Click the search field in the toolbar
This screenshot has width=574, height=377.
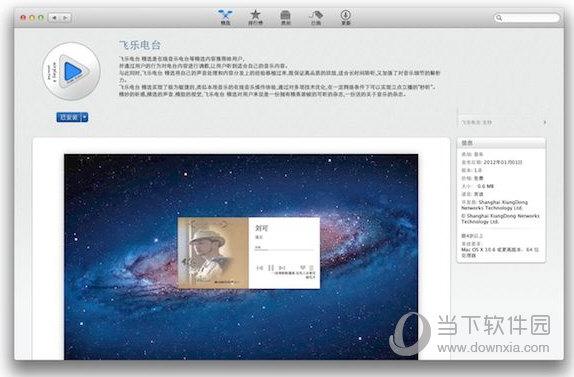pos(526,18)
